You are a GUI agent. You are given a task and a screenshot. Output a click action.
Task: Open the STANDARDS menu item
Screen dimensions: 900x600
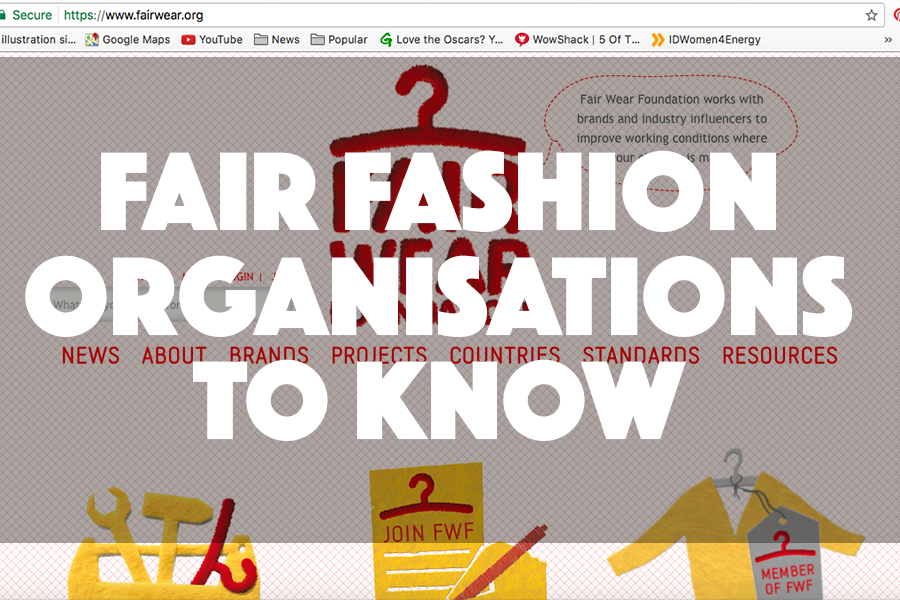coord(641,355)
